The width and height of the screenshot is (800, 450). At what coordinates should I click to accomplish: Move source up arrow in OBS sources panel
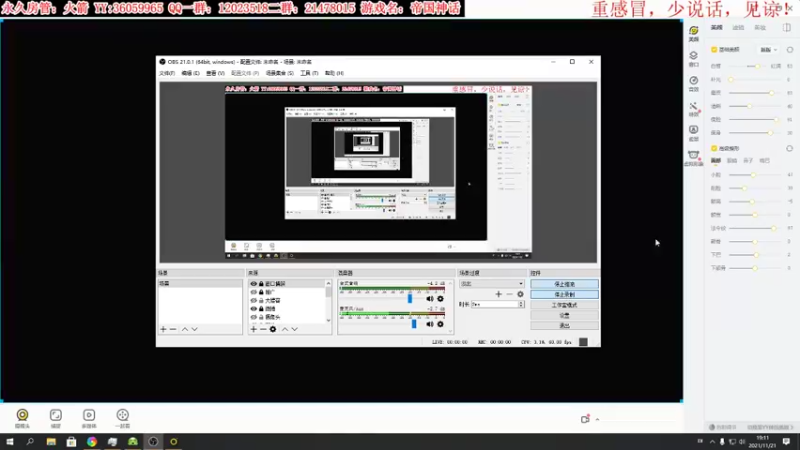[285, 329]
